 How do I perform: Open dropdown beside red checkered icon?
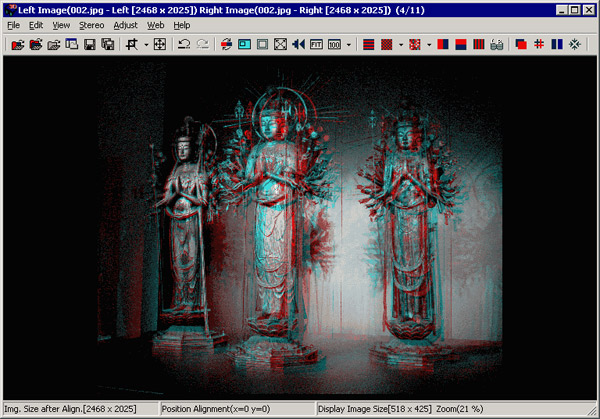(401, 45)
